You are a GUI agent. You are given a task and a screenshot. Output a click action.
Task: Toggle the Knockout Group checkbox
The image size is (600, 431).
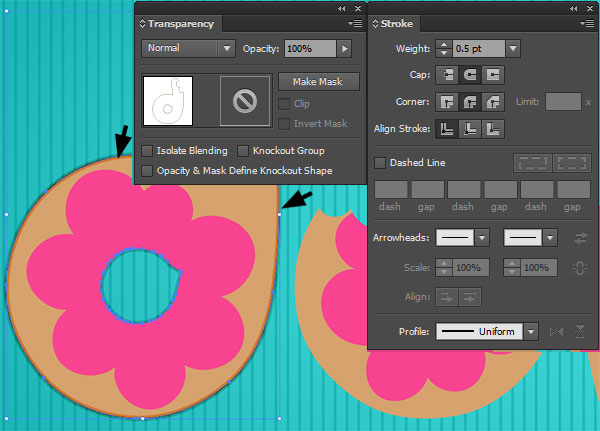pyautogui.click(x=243, y=151)
